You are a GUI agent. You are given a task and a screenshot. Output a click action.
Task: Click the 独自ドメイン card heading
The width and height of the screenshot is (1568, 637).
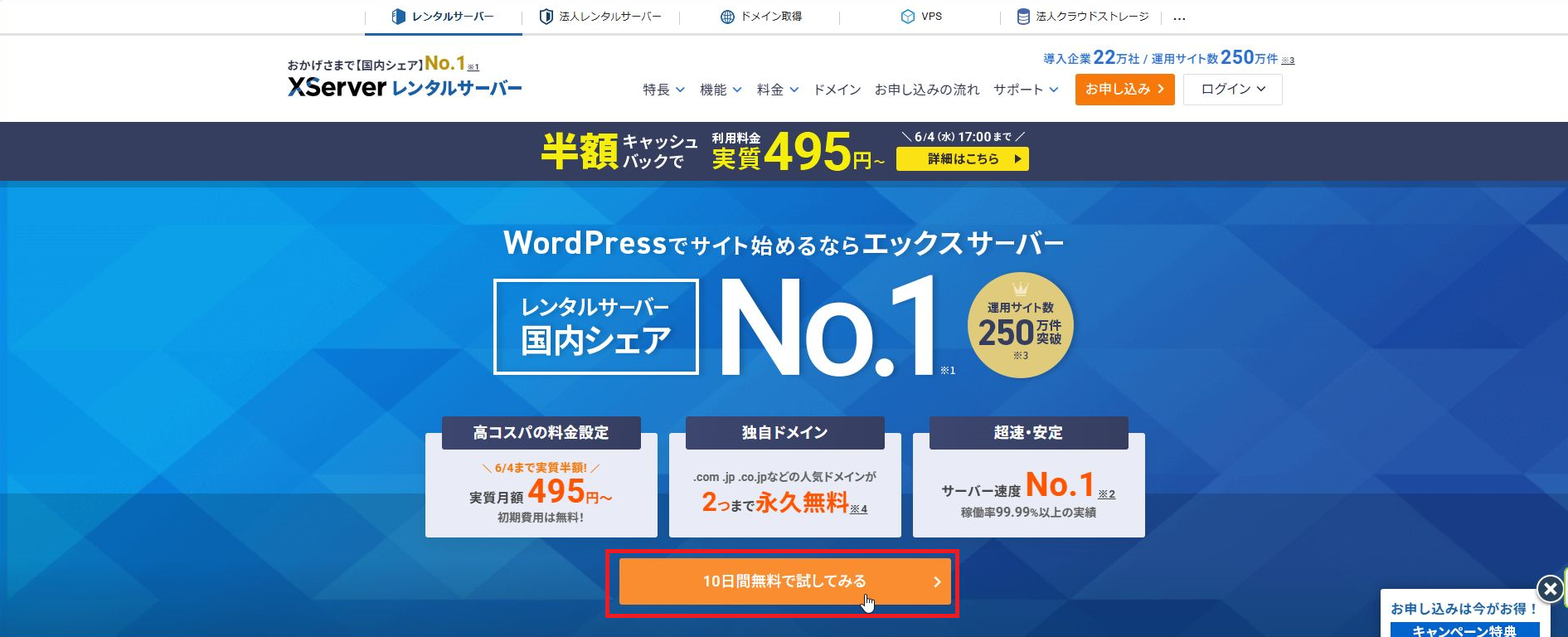pyautogui.click(x=784, y=432)
